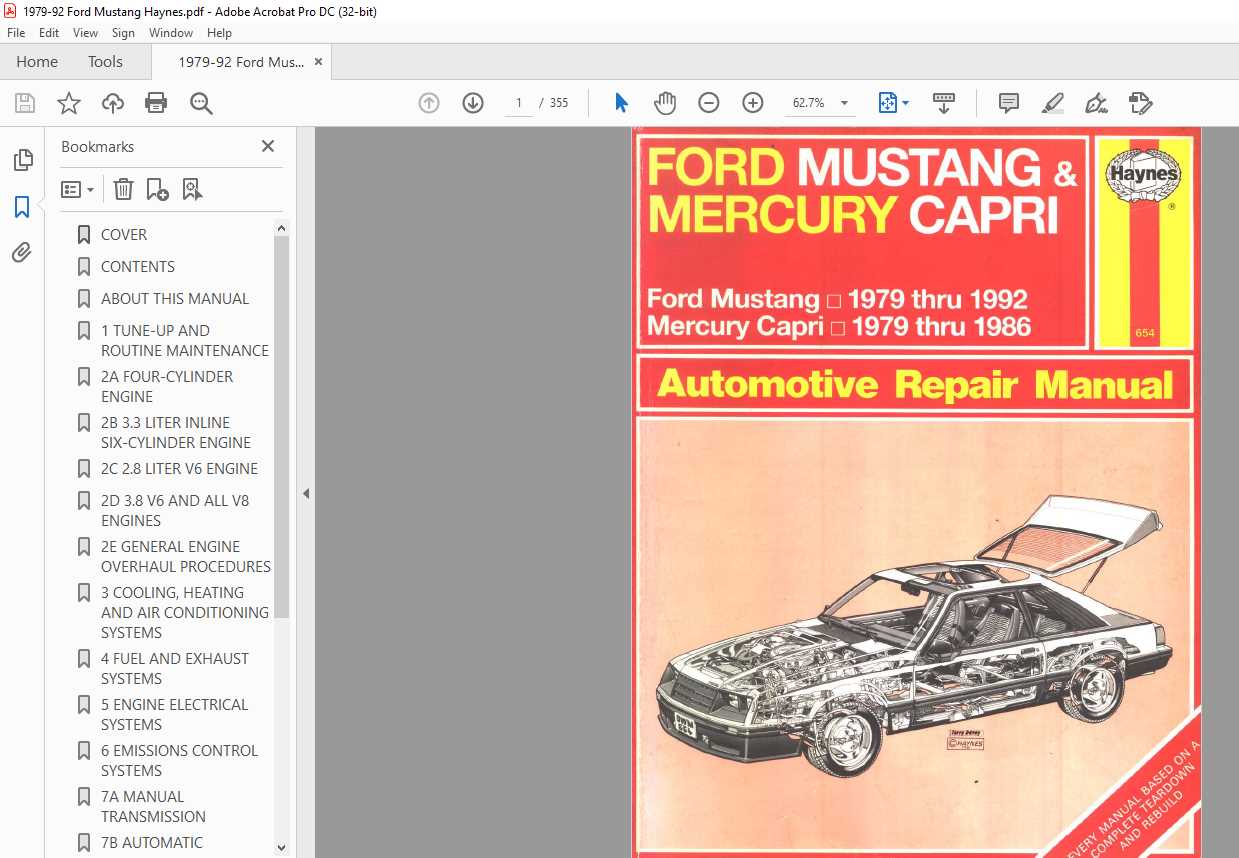Open the Help menu
The width and height of the screenshot is (1239, 858).
coord(219,33)
